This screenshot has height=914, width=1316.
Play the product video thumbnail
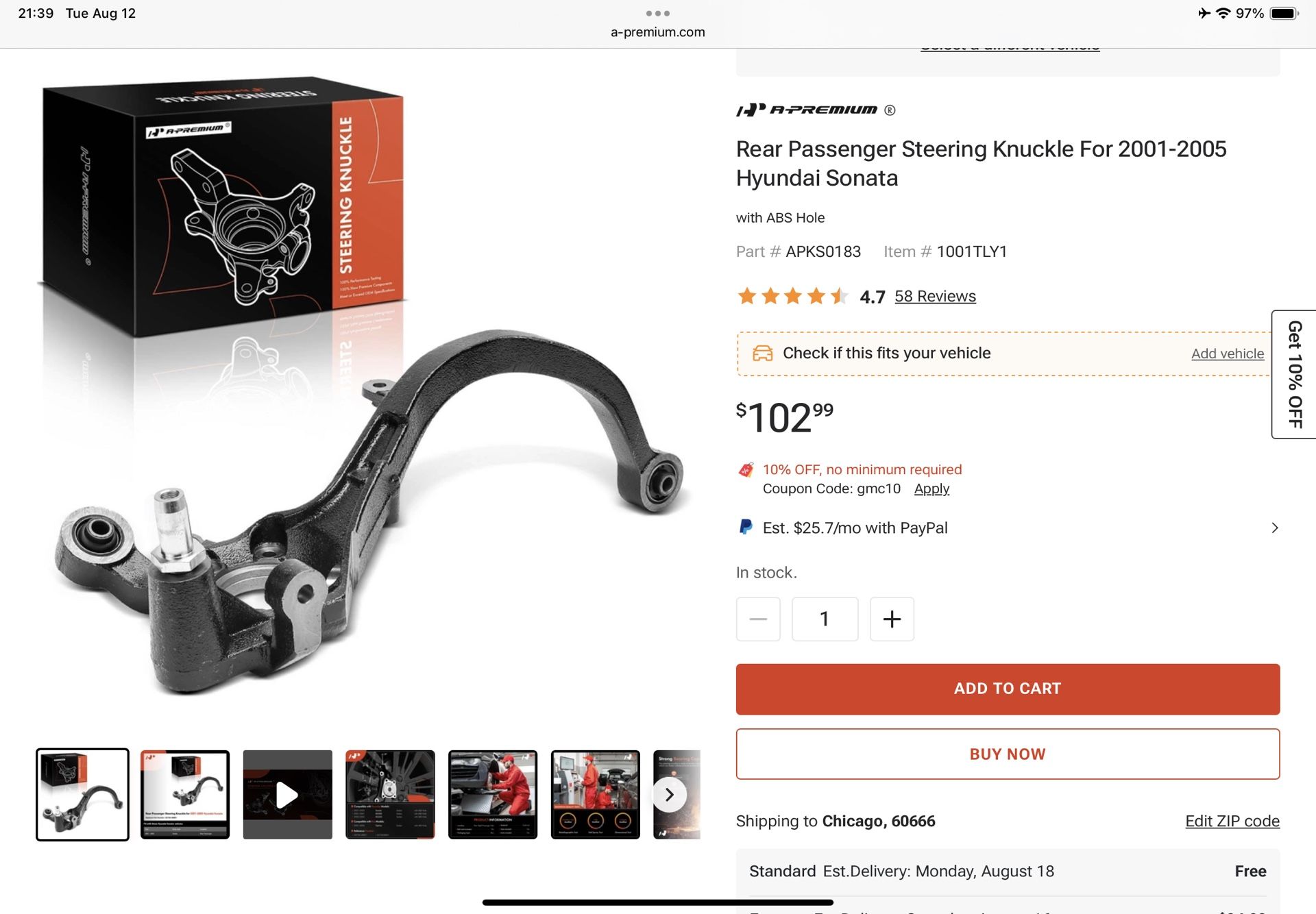pos(287,795)
